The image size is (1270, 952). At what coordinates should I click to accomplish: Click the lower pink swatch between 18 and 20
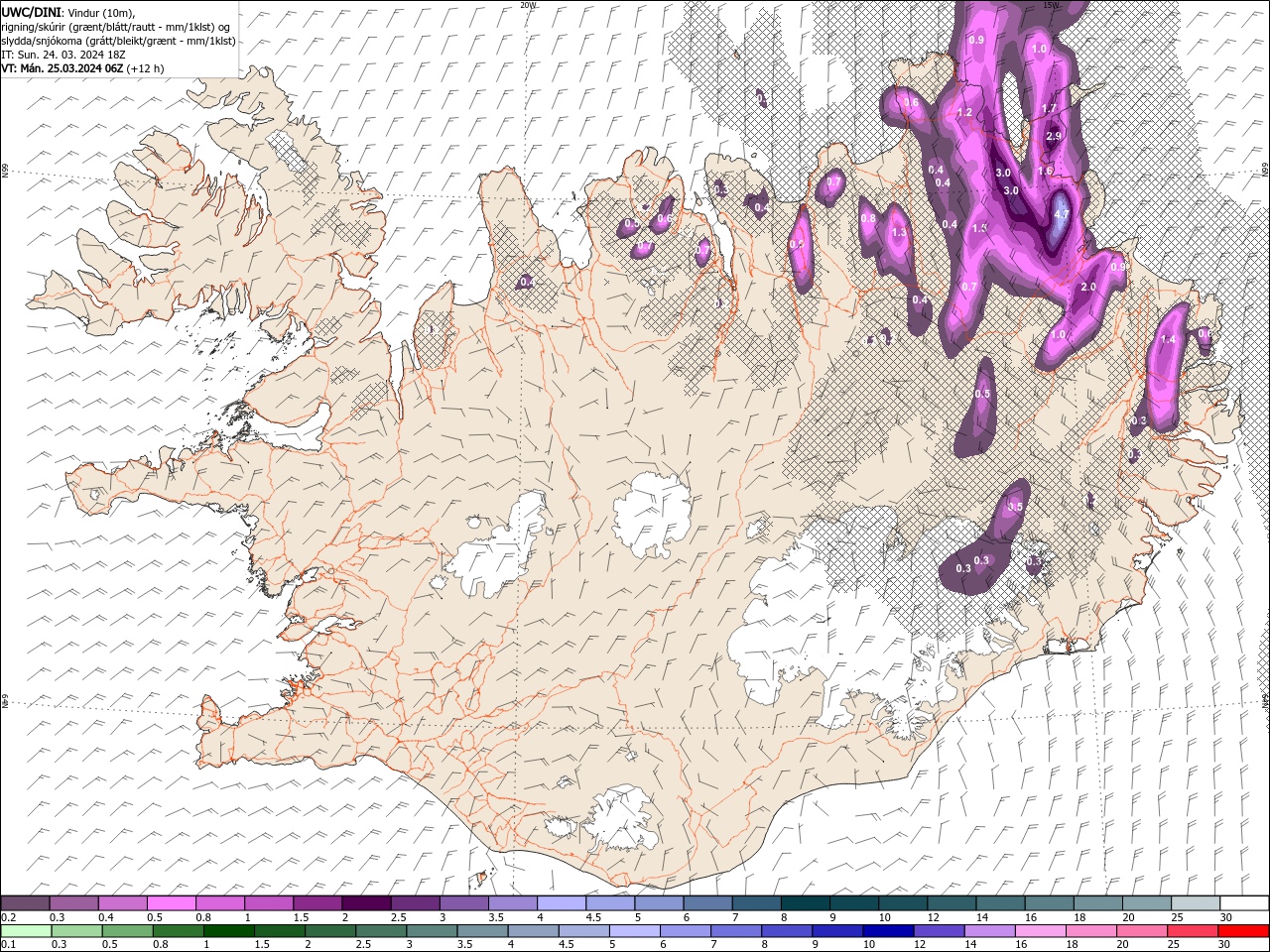click(x=1090, y=930)
